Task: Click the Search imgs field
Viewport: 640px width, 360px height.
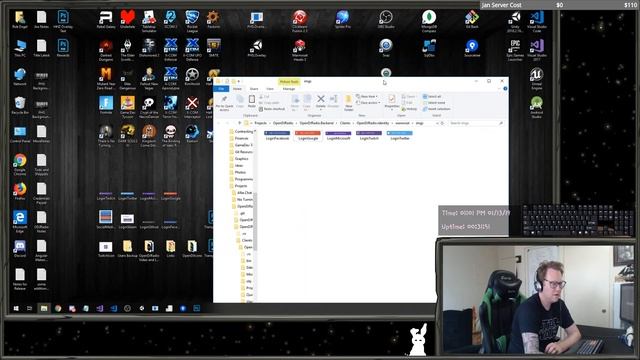Action: [475, 123]
